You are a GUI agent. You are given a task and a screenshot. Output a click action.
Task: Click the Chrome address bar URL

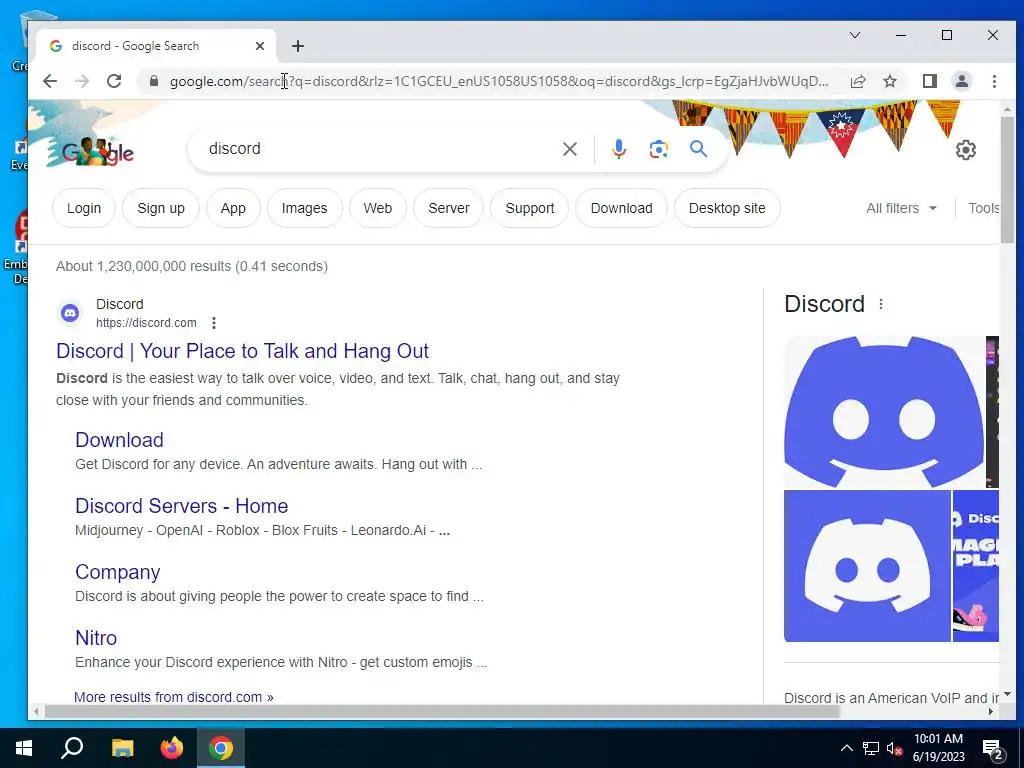point(499,81)
